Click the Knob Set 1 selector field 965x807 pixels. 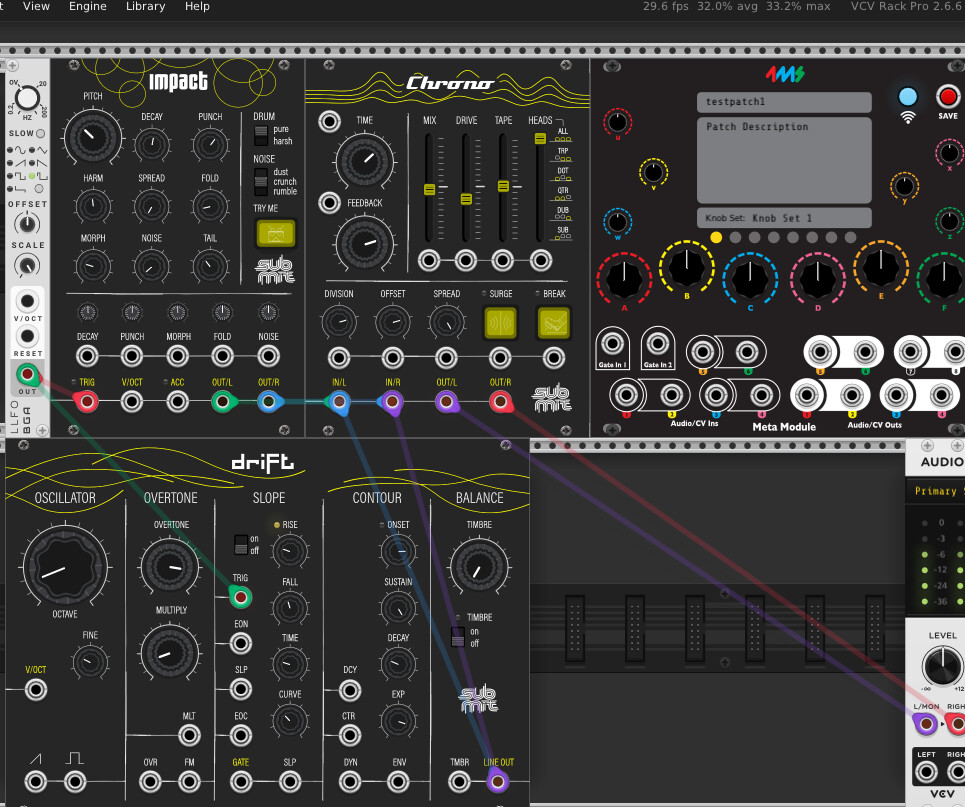pyautogui.click(x=783, y=218)
